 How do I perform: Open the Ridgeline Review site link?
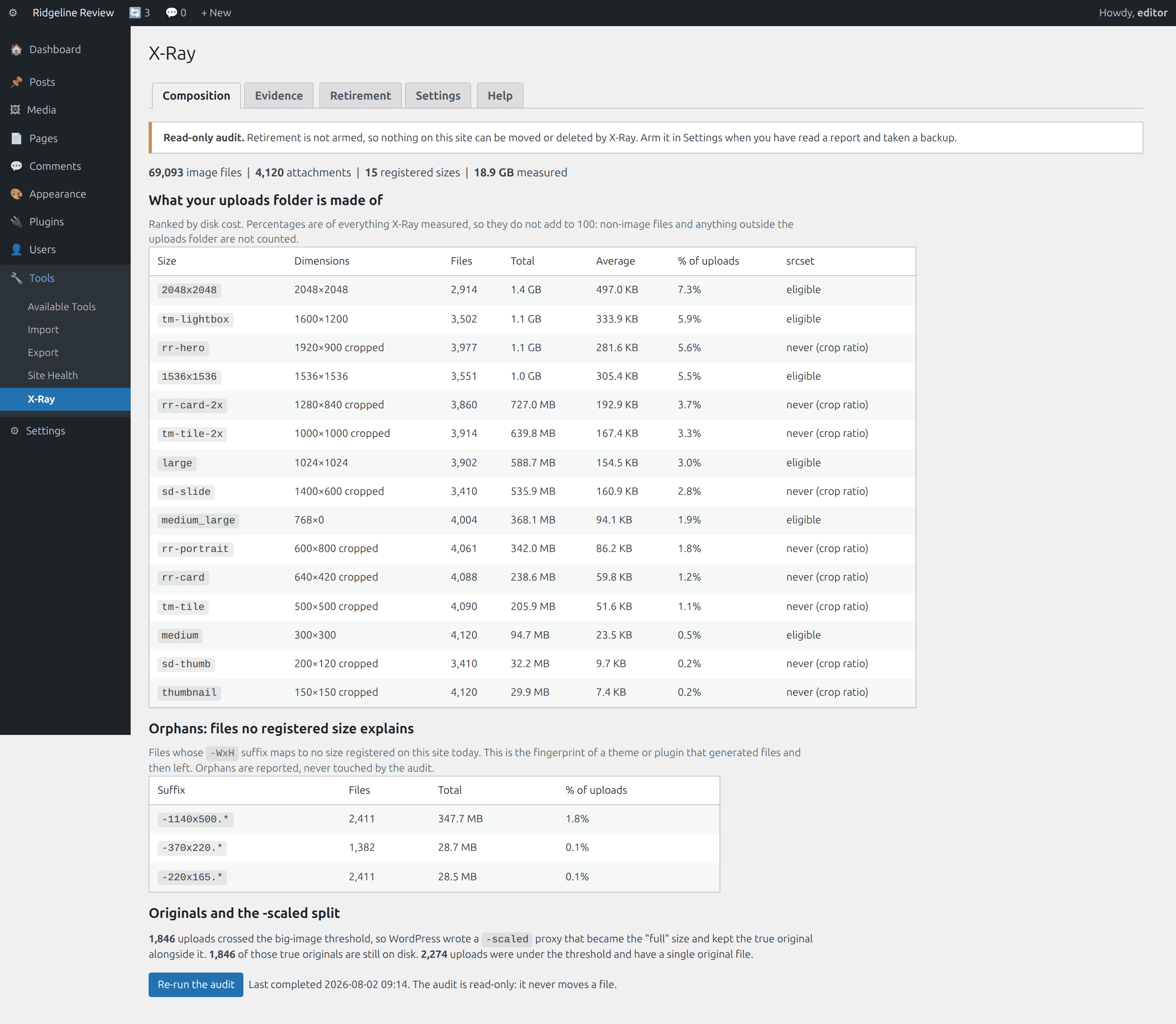point(73,13)
